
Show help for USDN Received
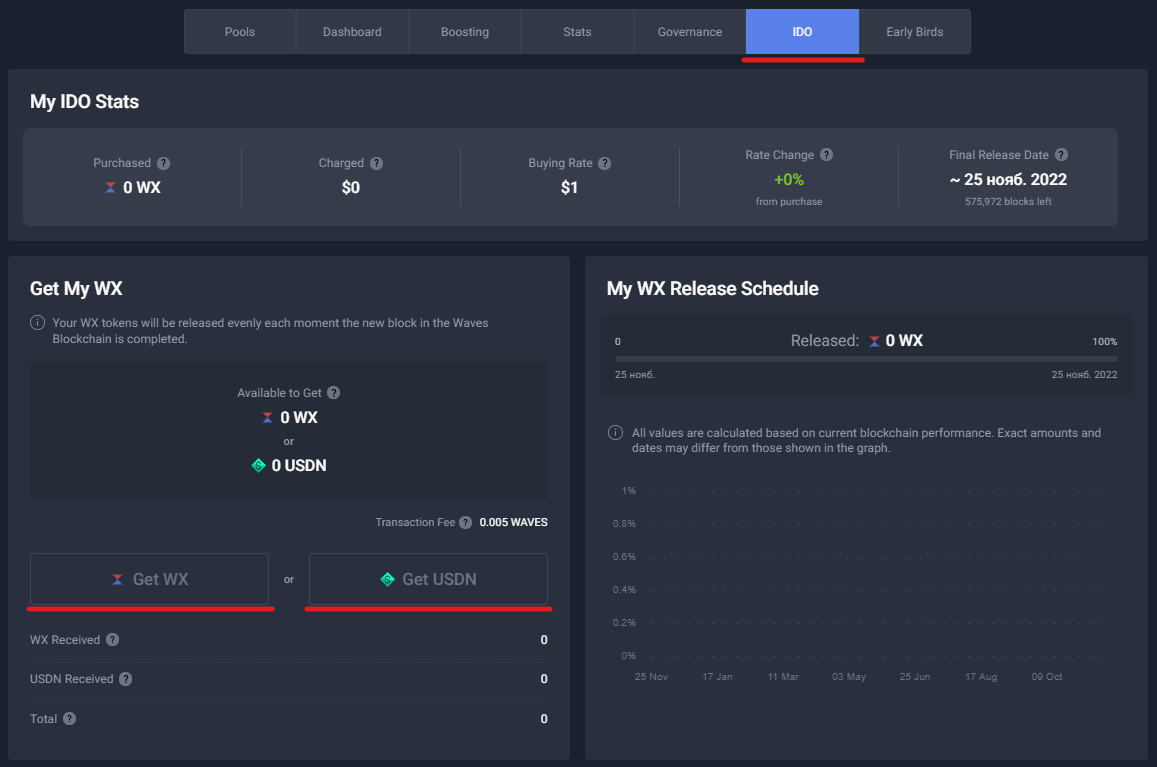125,679
